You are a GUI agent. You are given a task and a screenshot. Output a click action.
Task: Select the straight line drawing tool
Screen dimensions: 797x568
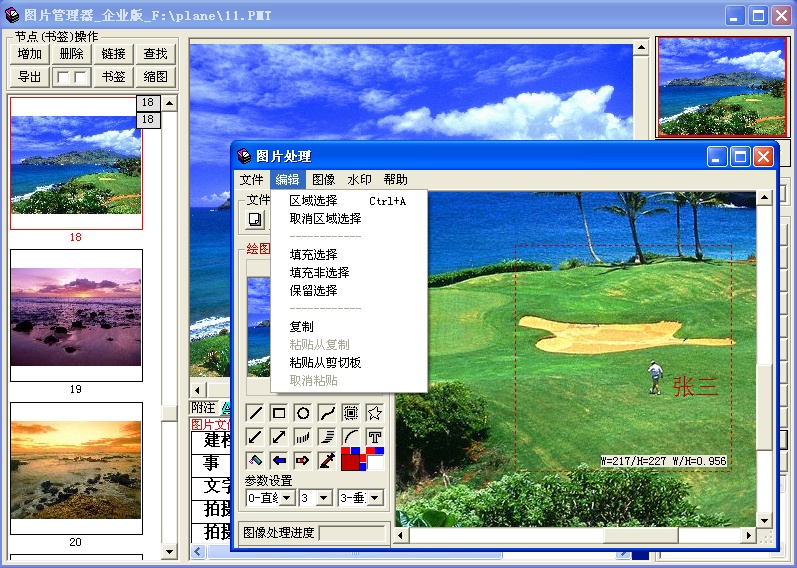(x=255, y=413)
